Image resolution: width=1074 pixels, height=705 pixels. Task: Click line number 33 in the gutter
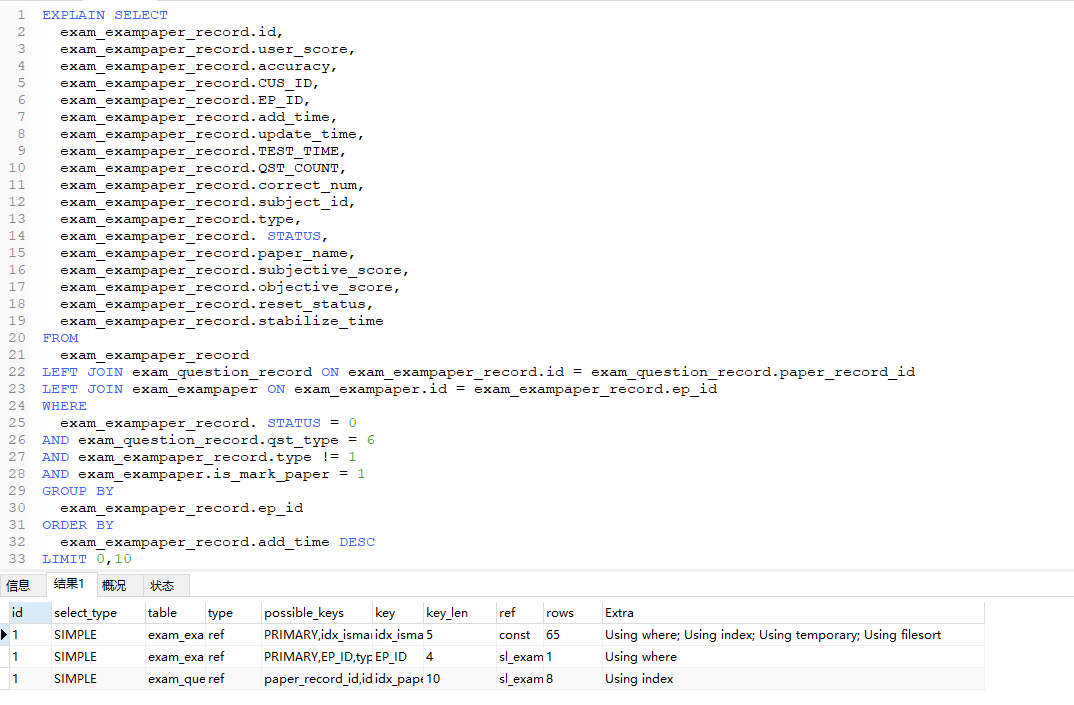coord(17,558)
